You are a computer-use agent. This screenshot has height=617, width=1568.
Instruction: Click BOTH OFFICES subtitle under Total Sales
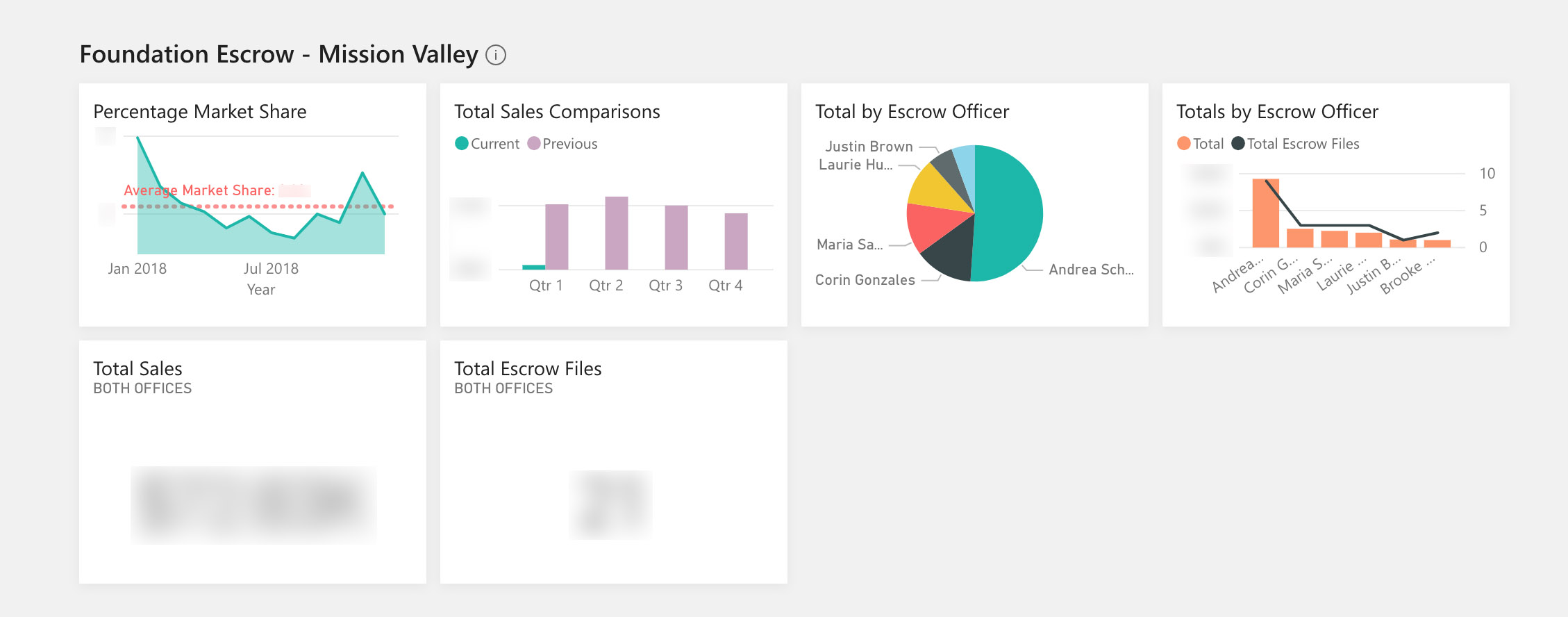pos(142,388)
